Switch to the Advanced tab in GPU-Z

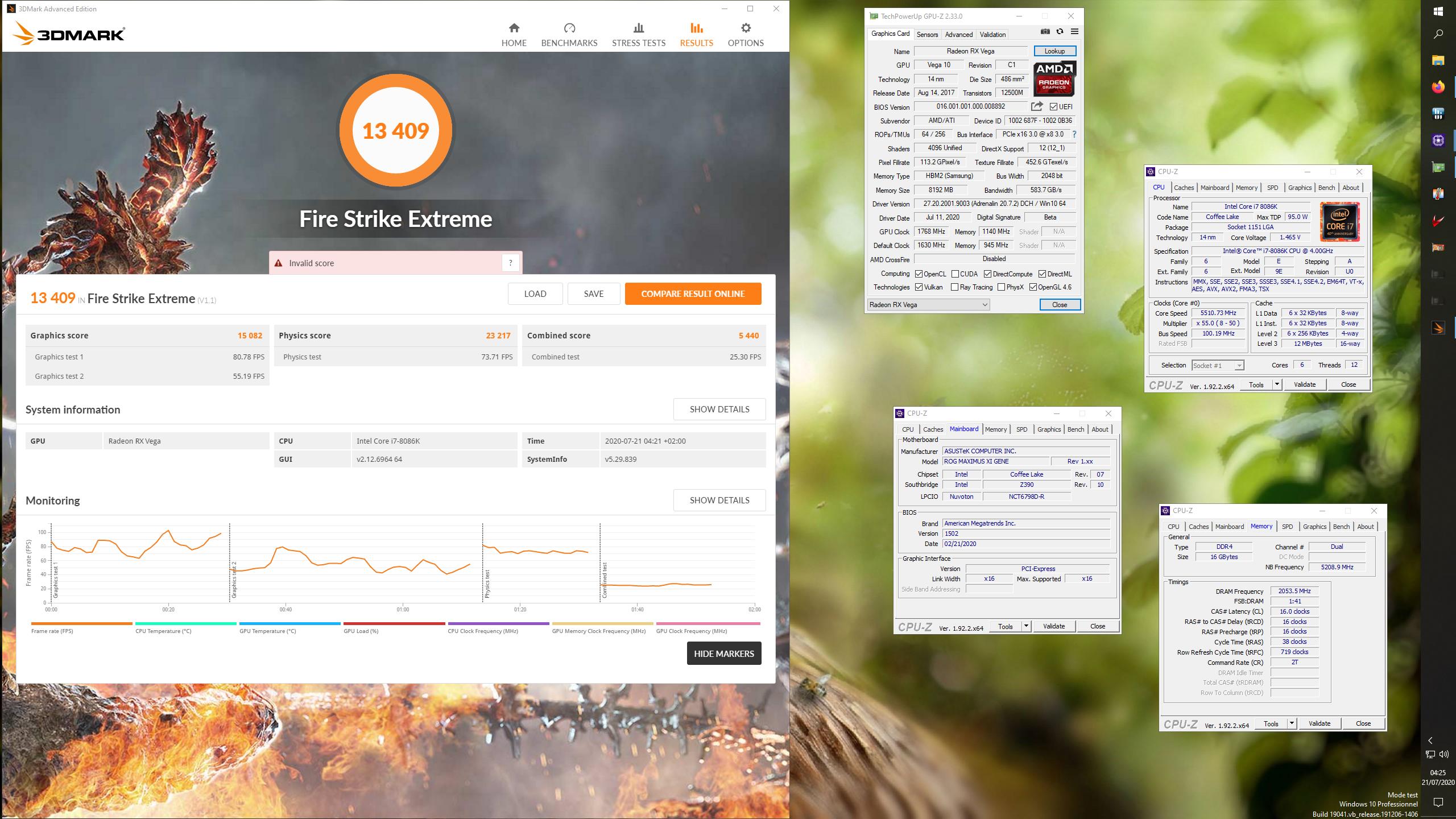tap(959, 34)
